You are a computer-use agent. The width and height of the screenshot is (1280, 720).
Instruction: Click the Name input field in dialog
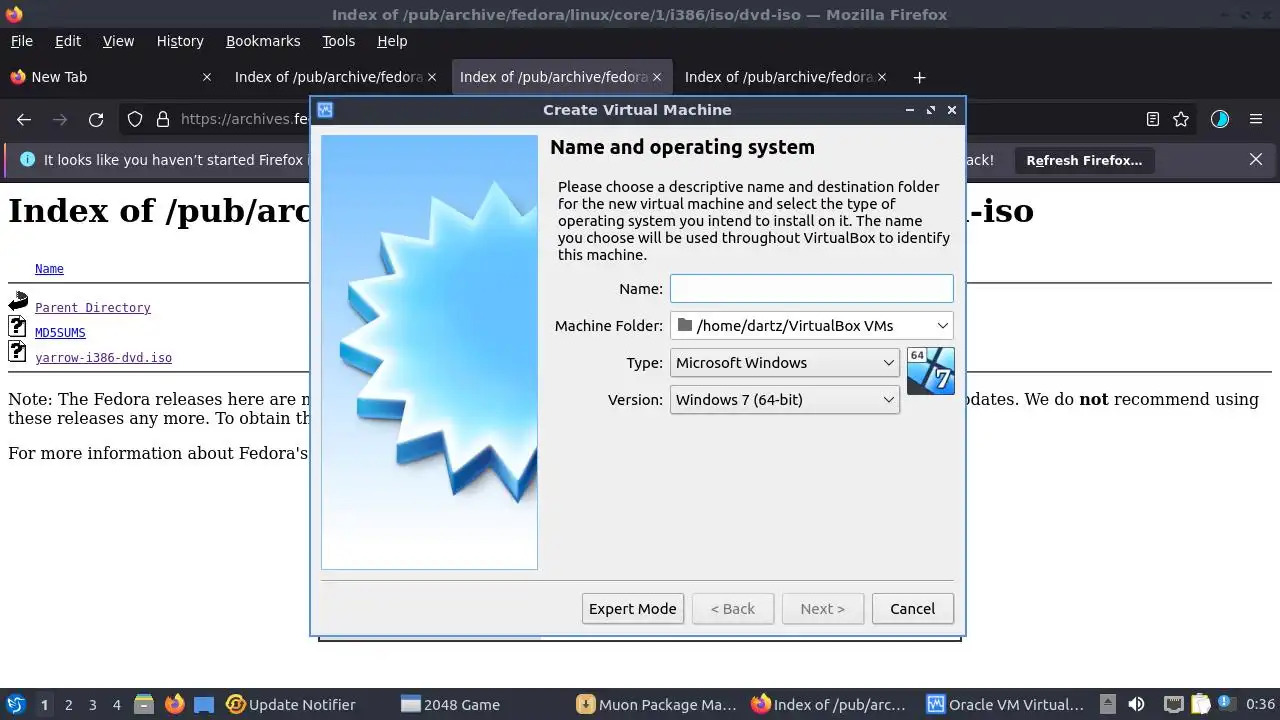811,289
